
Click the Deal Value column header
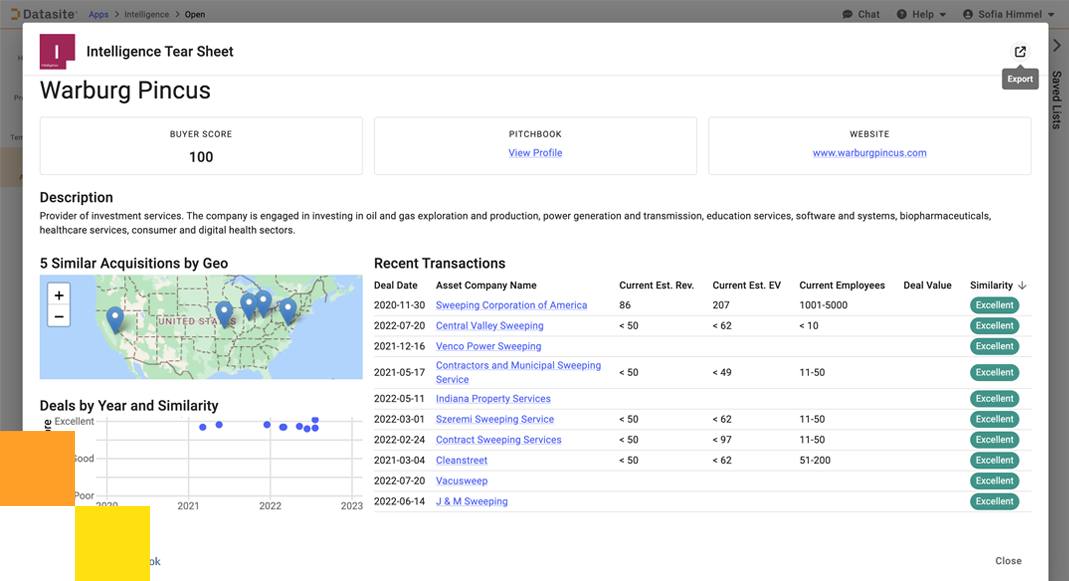pos(927,286)
